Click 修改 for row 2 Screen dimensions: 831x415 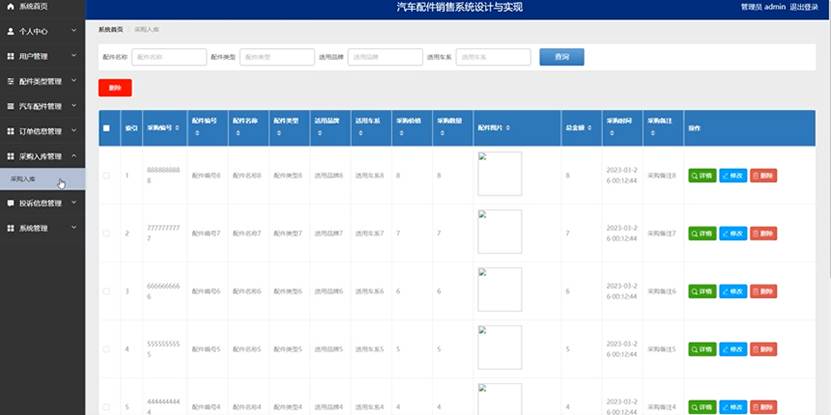pyautogui.click(x=733, y=233)
